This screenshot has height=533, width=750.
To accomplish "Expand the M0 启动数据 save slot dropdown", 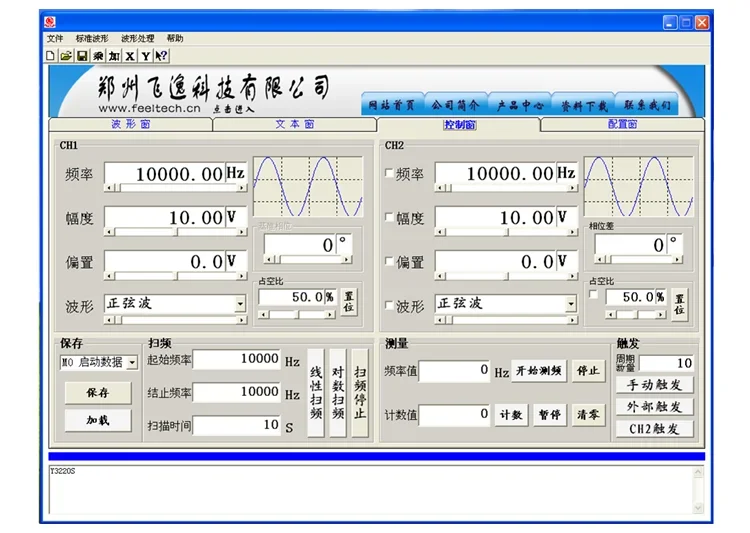I will (x=132, y=362).
